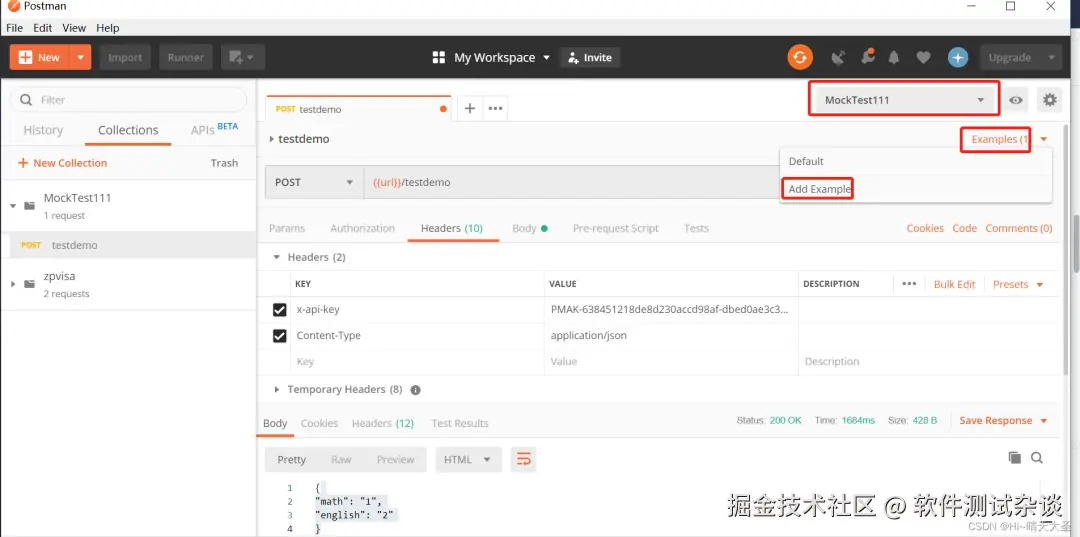
Task: Open the Presets dropdown
Action: tap(1018, 284)
